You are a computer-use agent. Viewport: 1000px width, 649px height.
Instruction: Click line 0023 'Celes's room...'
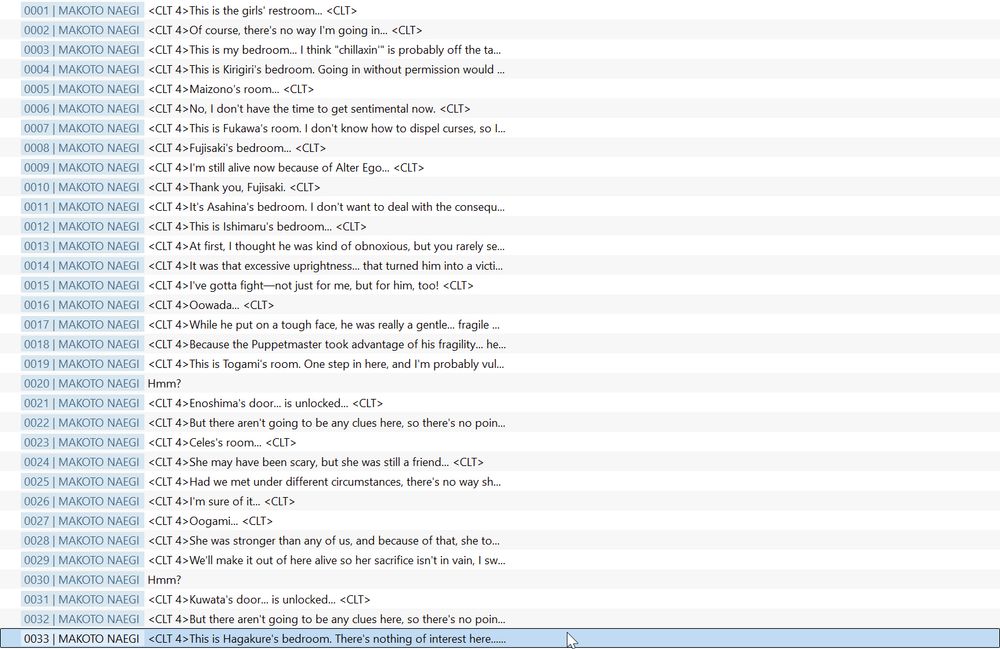click(x=500, y=442)
